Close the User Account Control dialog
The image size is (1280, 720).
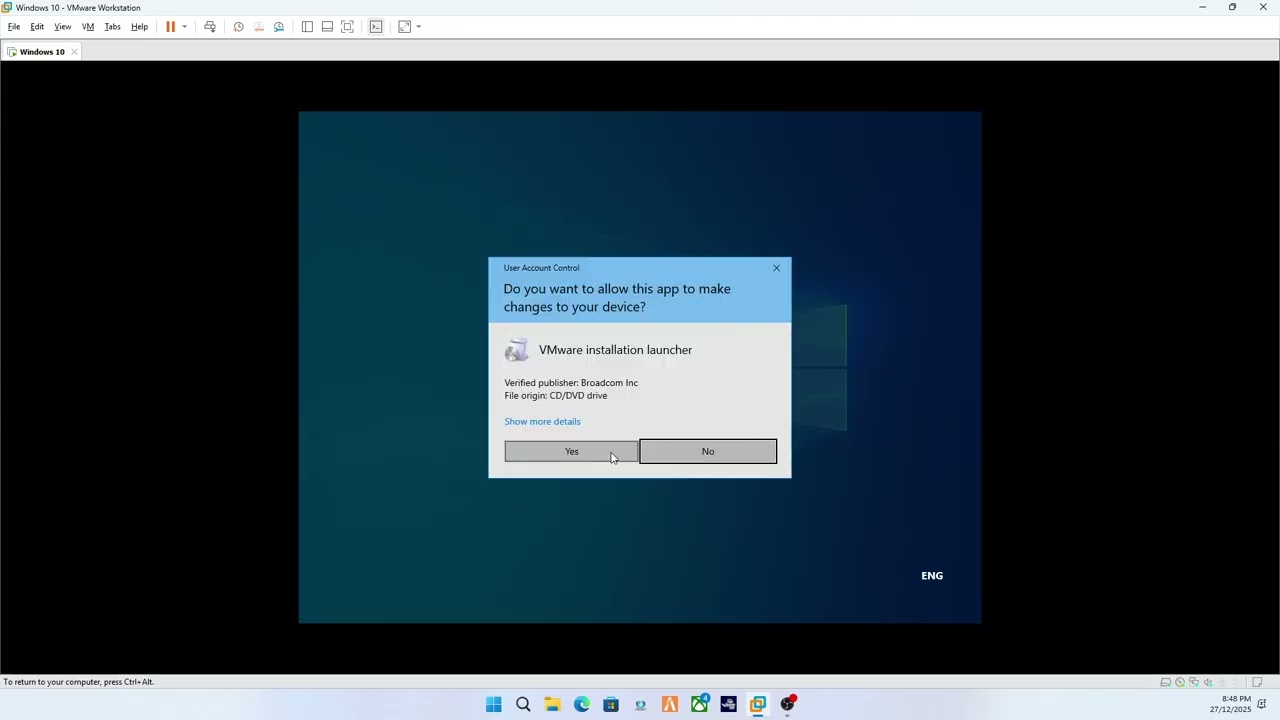coord(776,268)
